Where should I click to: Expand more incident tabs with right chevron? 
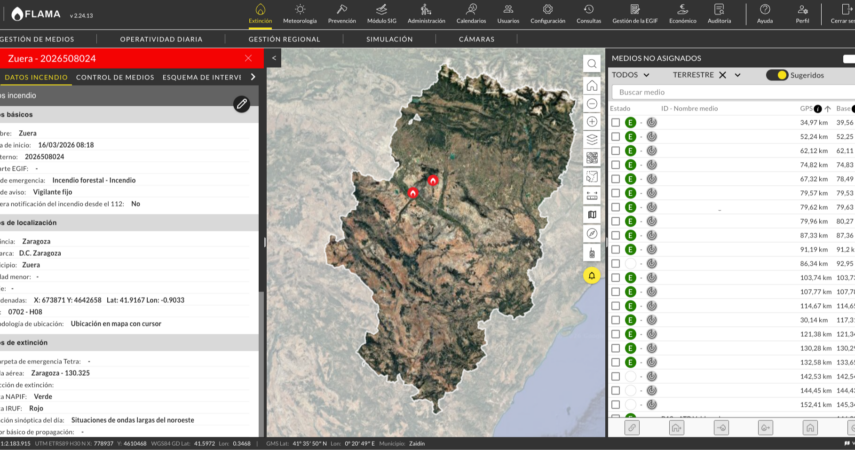(x=253, y=76)
